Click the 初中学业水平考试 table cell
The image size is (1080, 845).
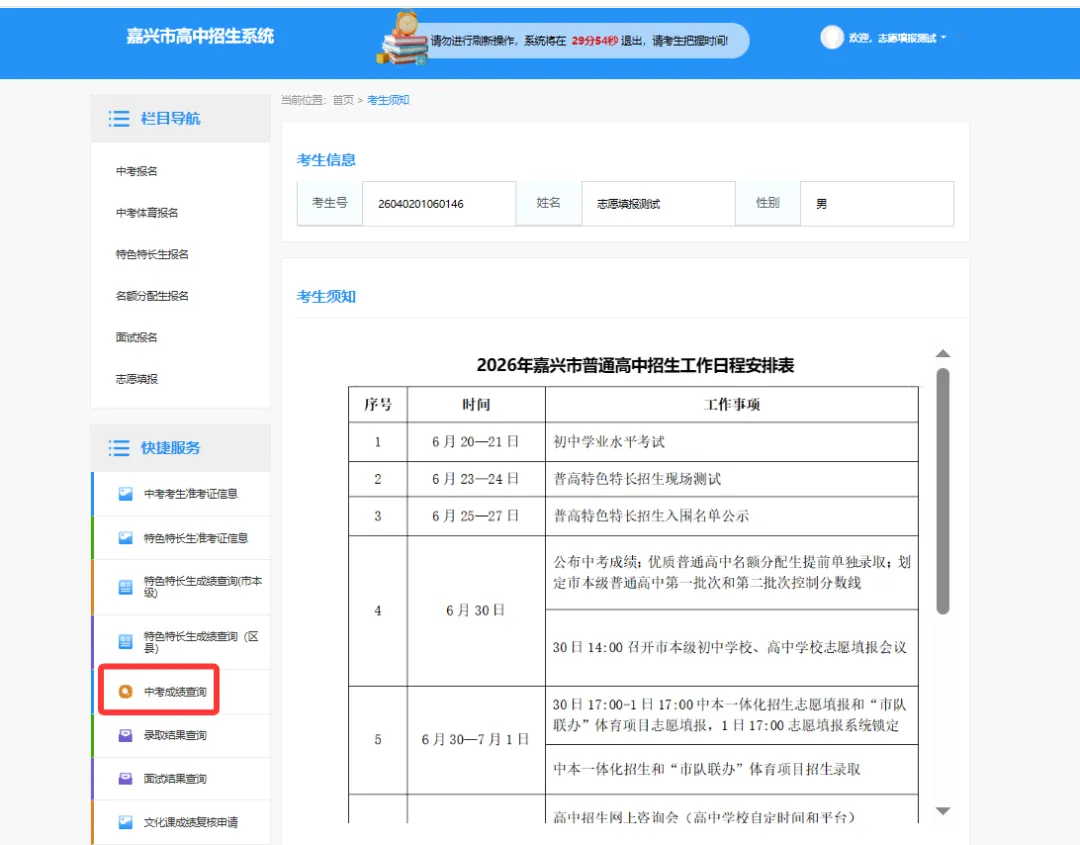click(731, 442)
